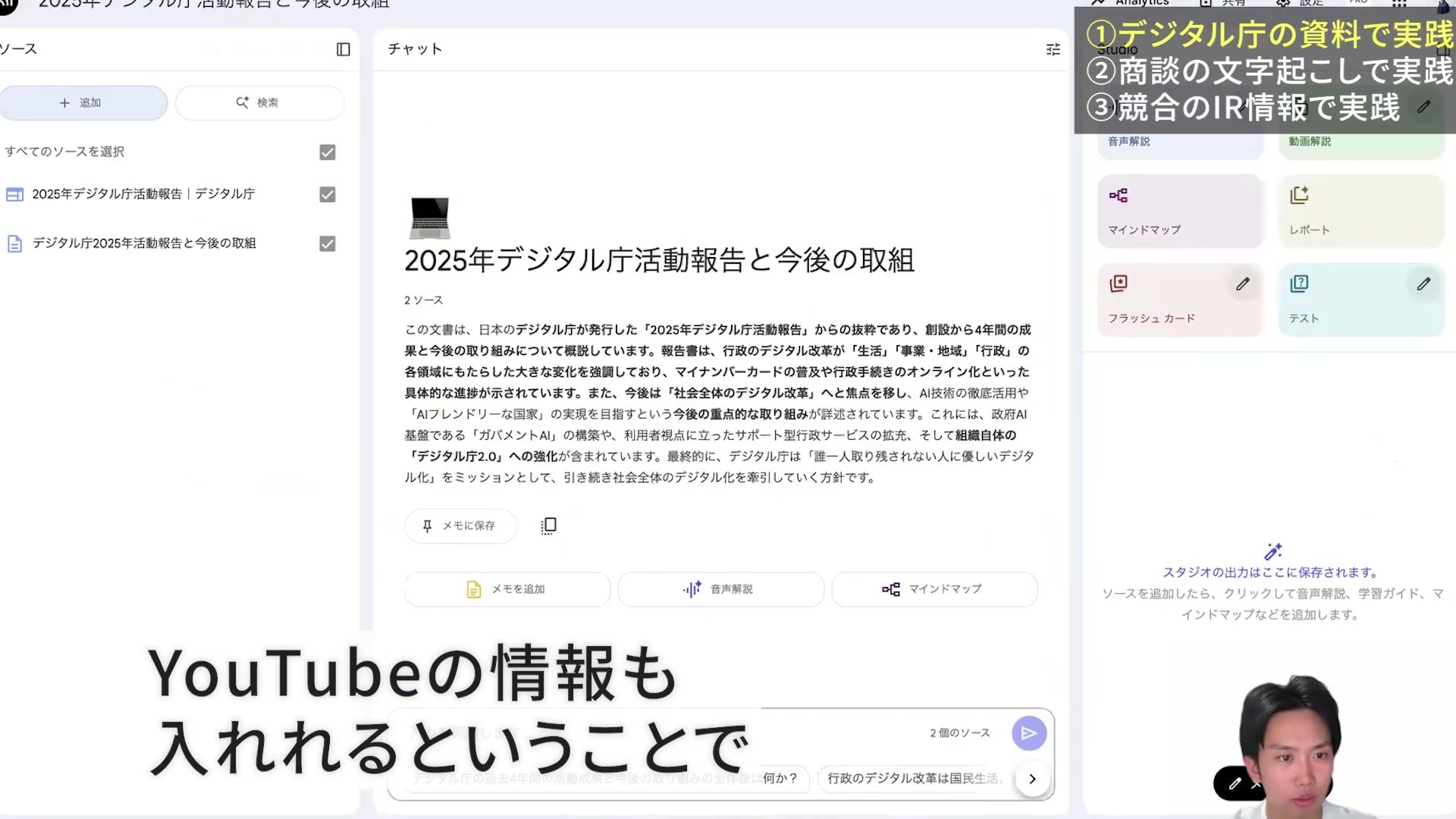
Task: Toggle select all sources checkbox
Action: 328,152
